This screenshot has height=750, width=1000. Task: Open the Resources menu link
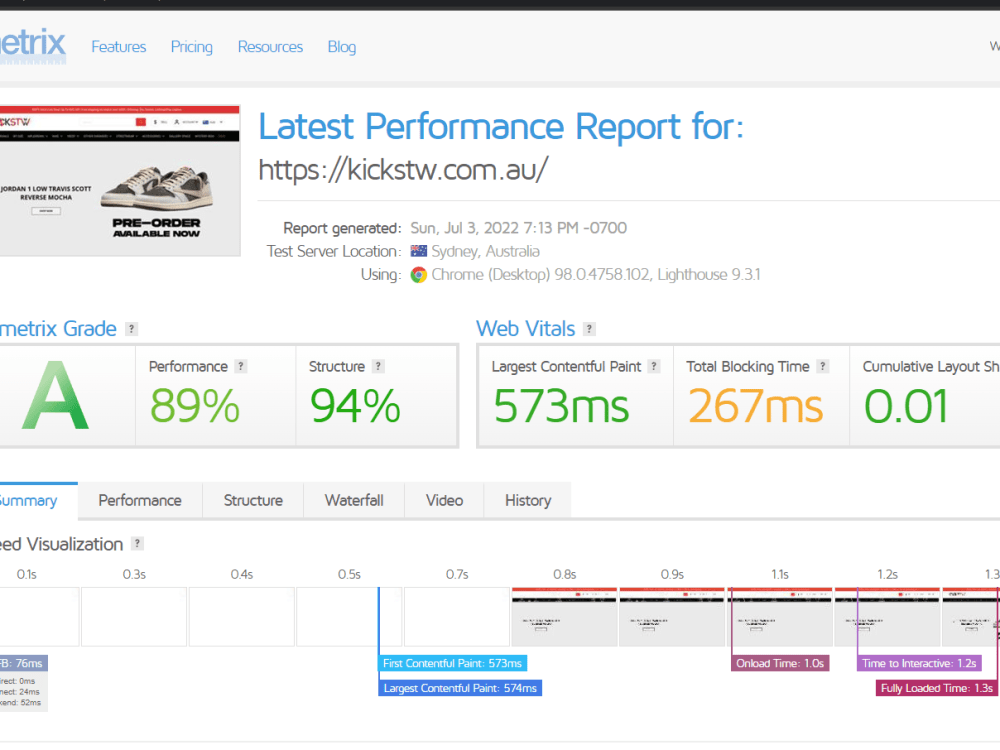coord(270,47)
